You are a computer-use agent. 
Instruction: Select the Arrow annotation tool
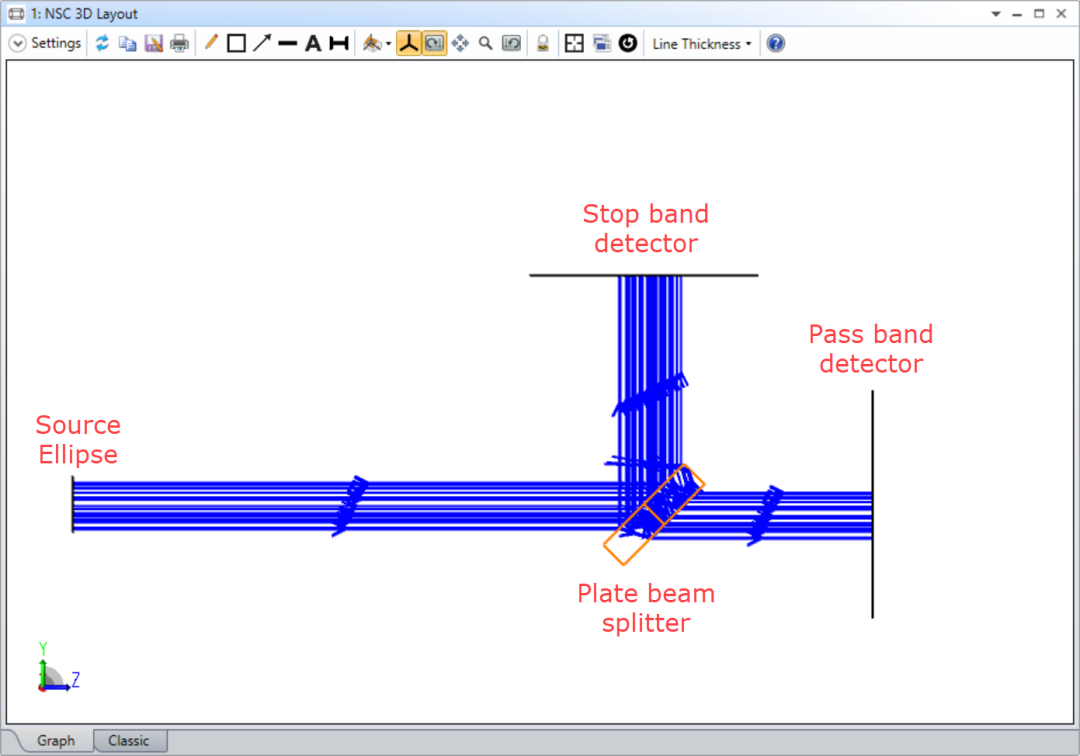point(262,43)
